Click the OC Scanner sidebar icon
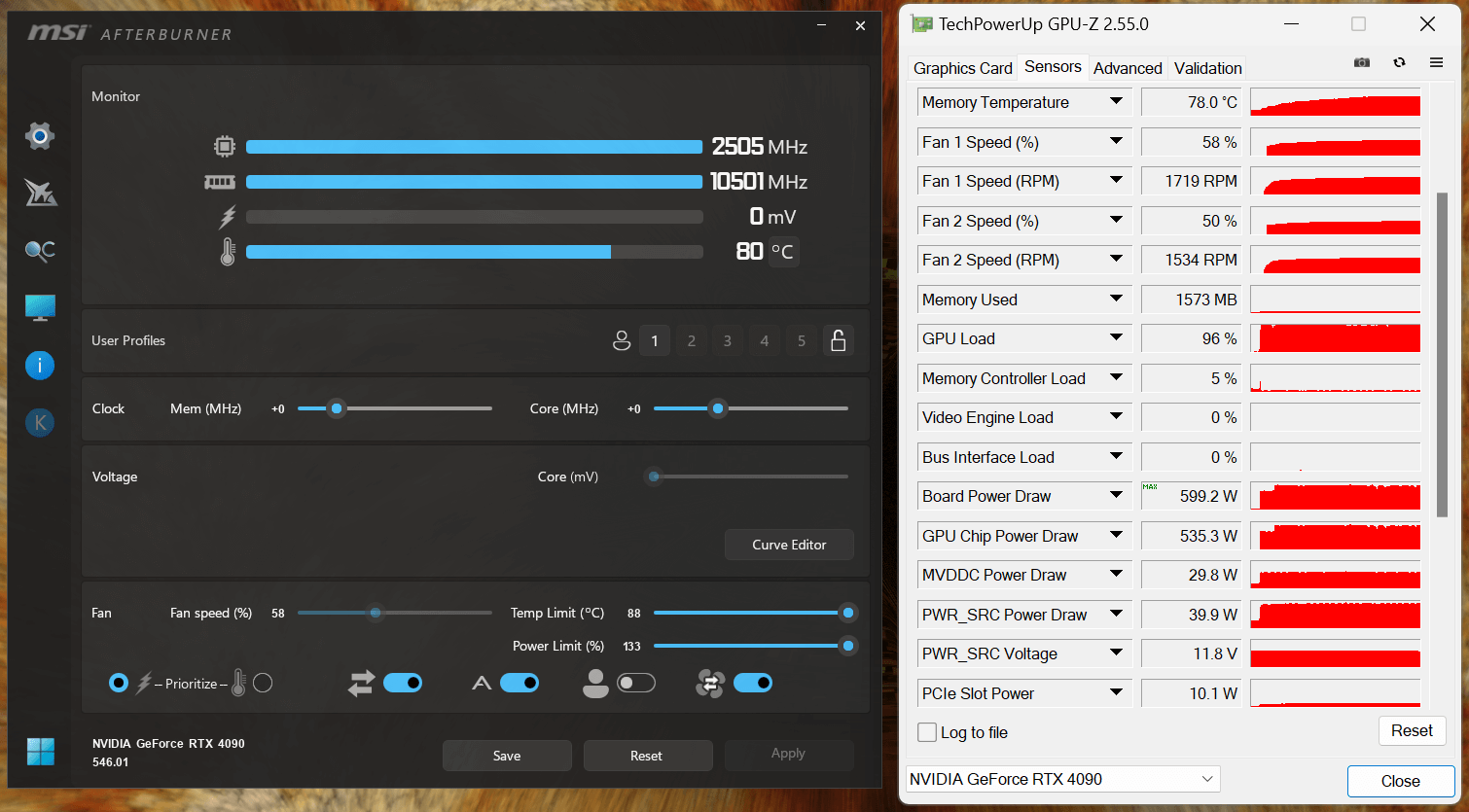 (40, 251)
